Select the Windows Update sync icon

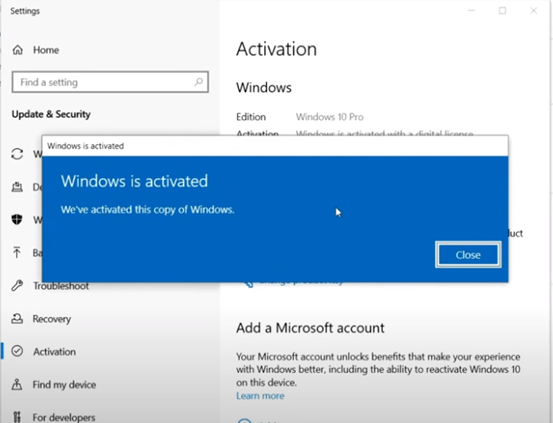coord(17,154)
